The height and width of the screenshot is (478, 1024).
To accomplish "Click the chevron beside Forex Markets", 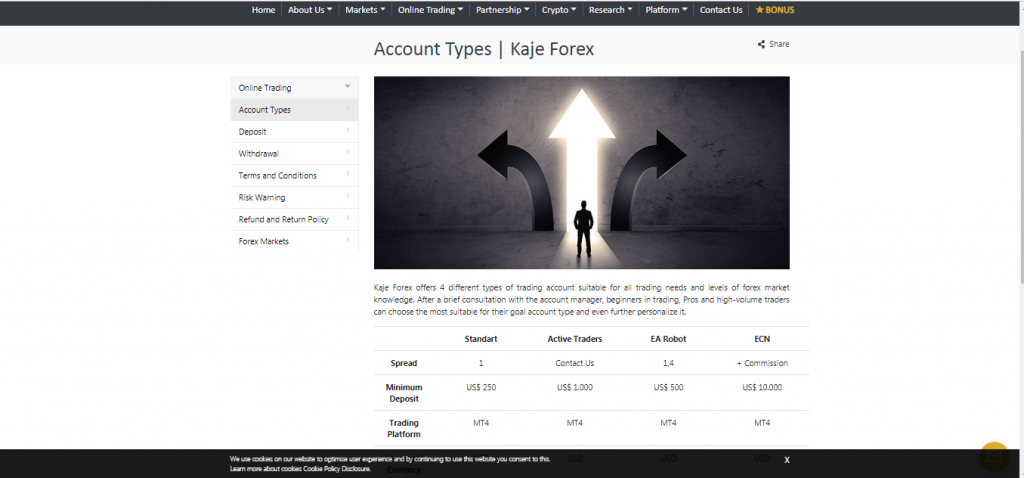I will [x=347, y=240].
